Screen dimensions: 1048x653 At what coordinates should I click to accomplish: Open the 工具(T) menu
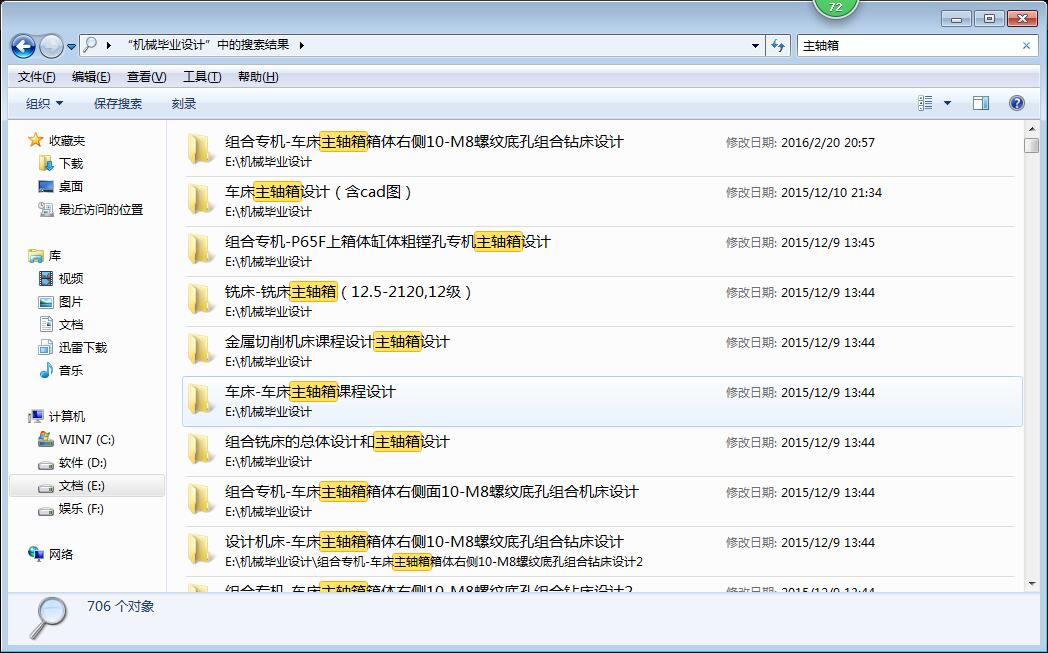pos(202,77)
